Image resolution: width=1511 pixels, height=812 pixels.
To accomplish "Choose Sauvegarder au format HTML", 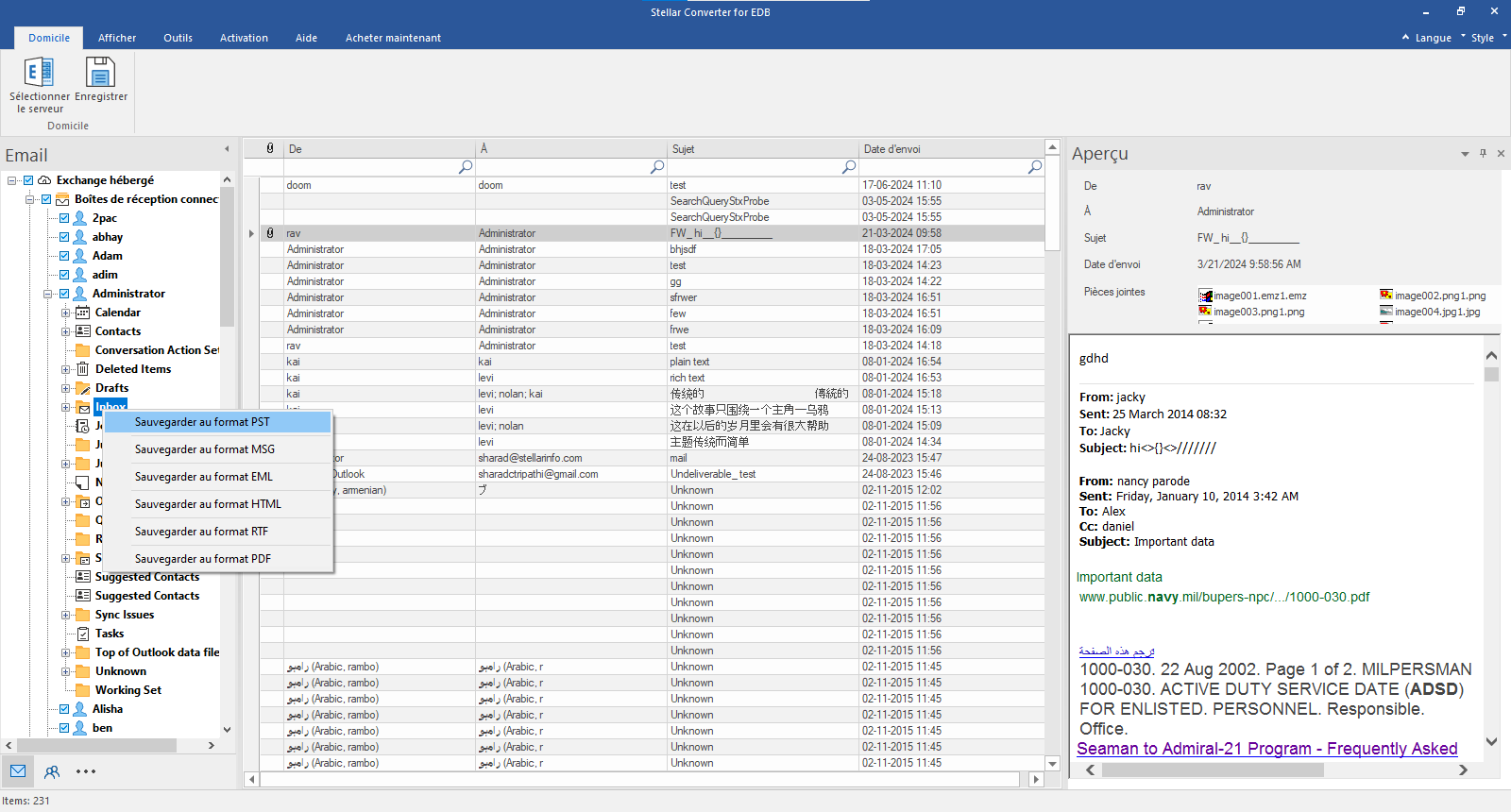I will (218, 504).
